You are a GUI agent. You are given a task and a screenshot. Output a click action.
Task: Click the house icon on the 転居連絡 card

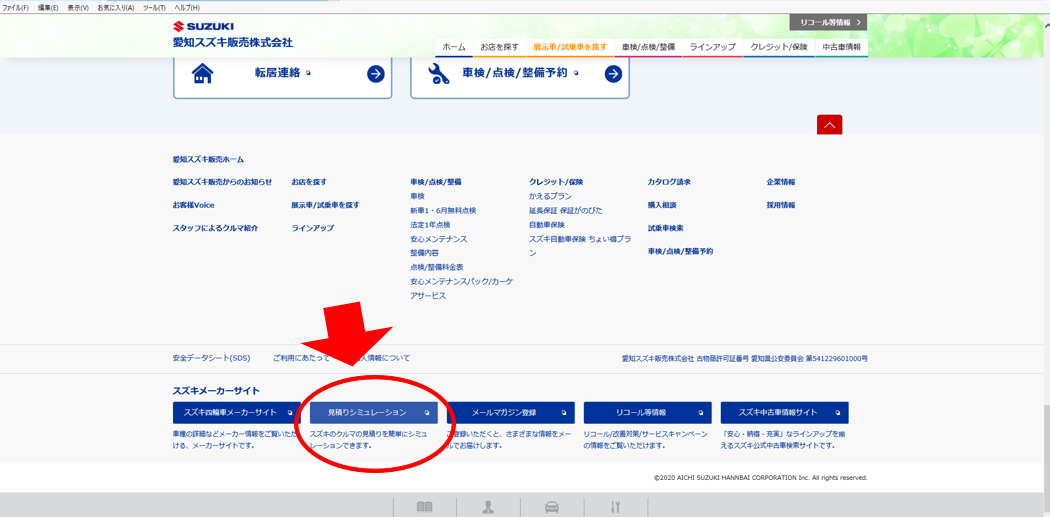(202, 74)
